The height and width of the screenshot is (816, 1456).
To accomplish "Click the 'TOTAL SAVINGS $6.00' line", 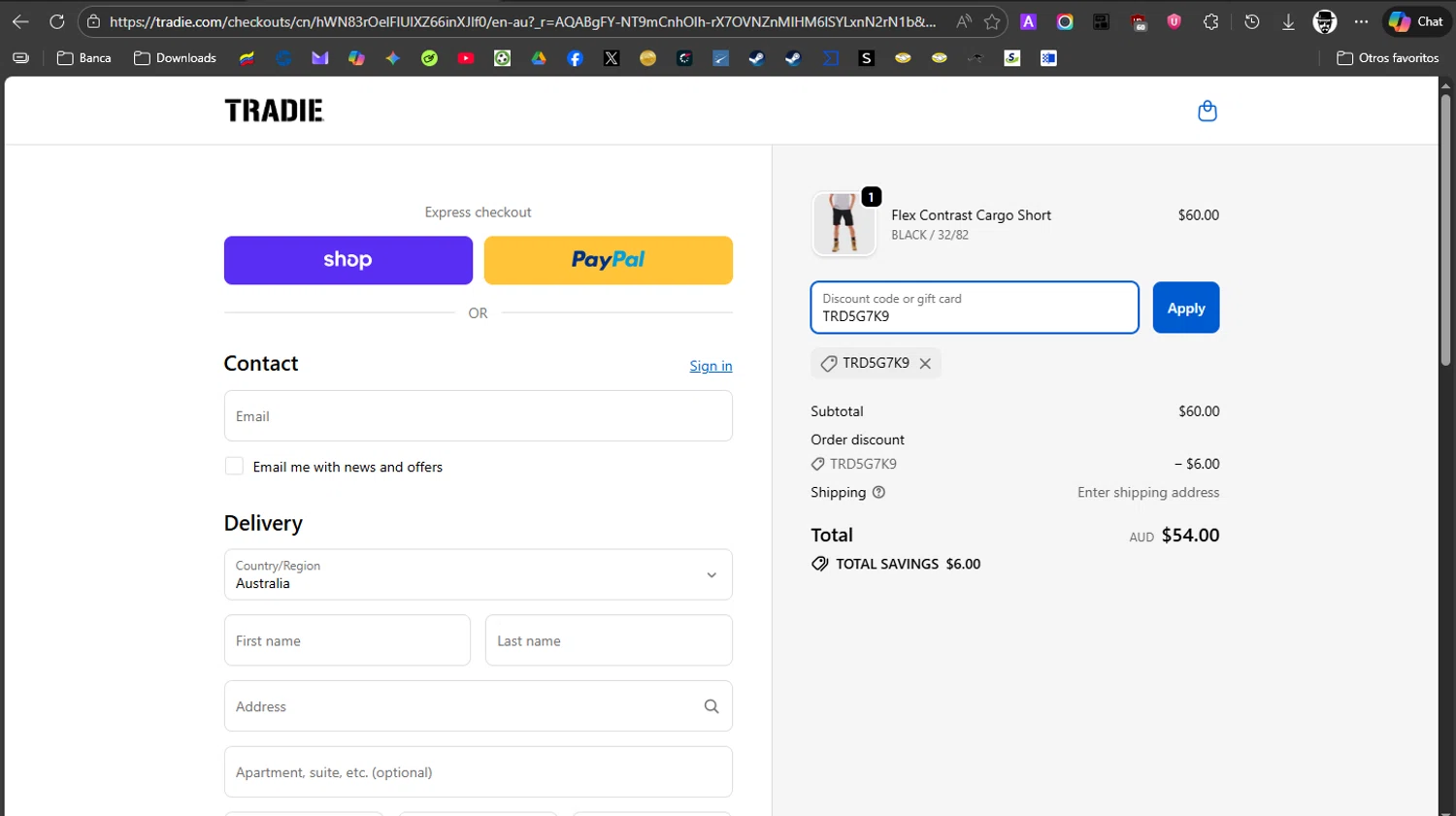I will click(896, 564).
